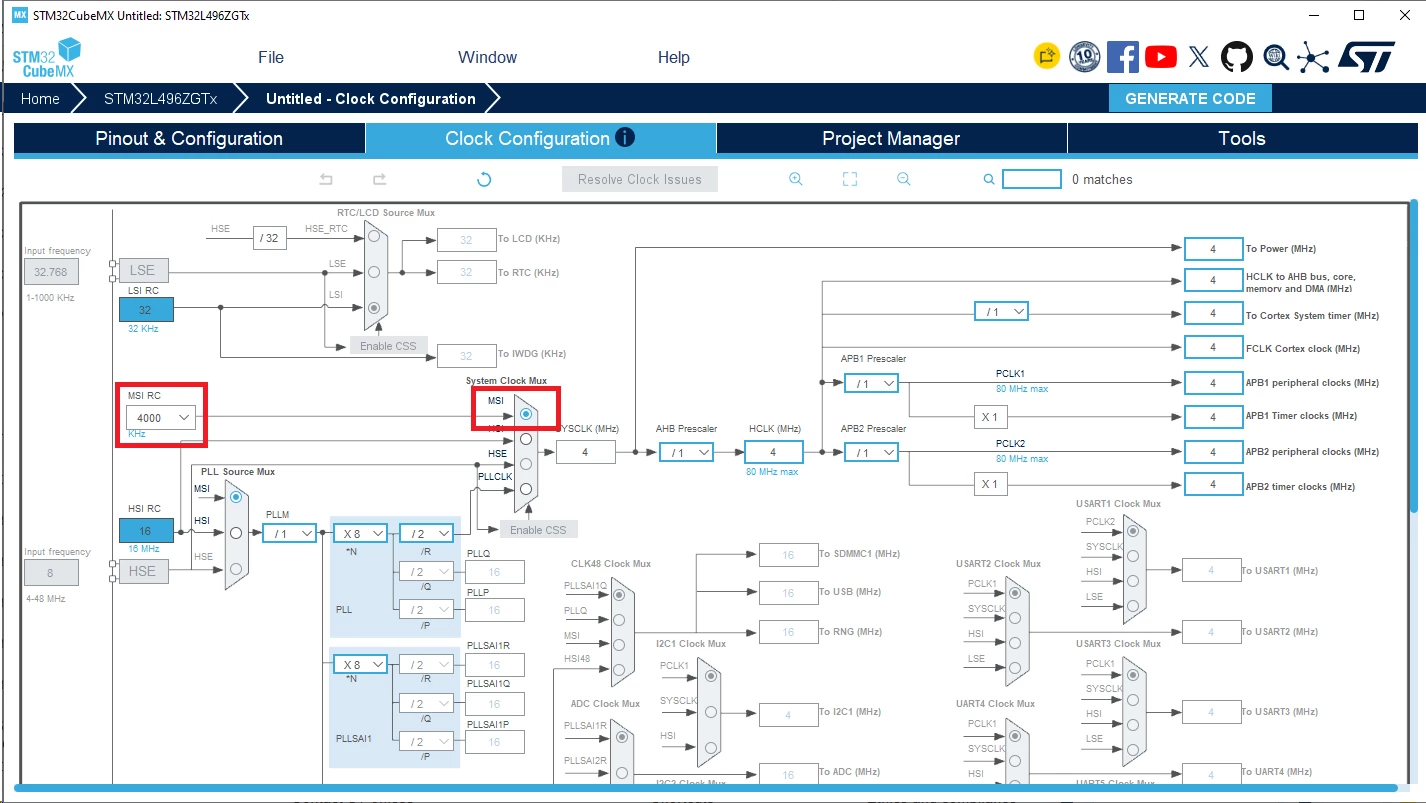Zoom in on the clock diagram
Screen dimensions: 1426x803
tap(796, 179)
